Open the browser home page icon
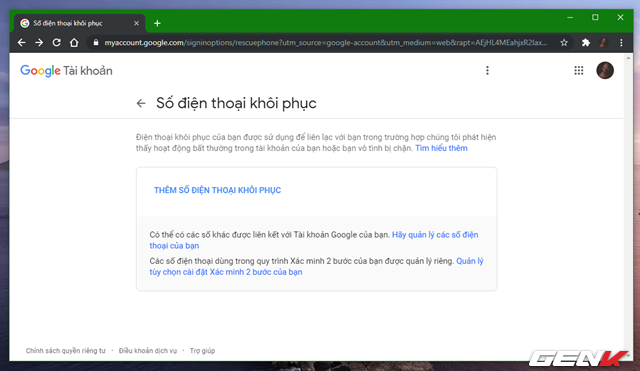The width and height of the screenshot is (640, 371). pos(74,42)
